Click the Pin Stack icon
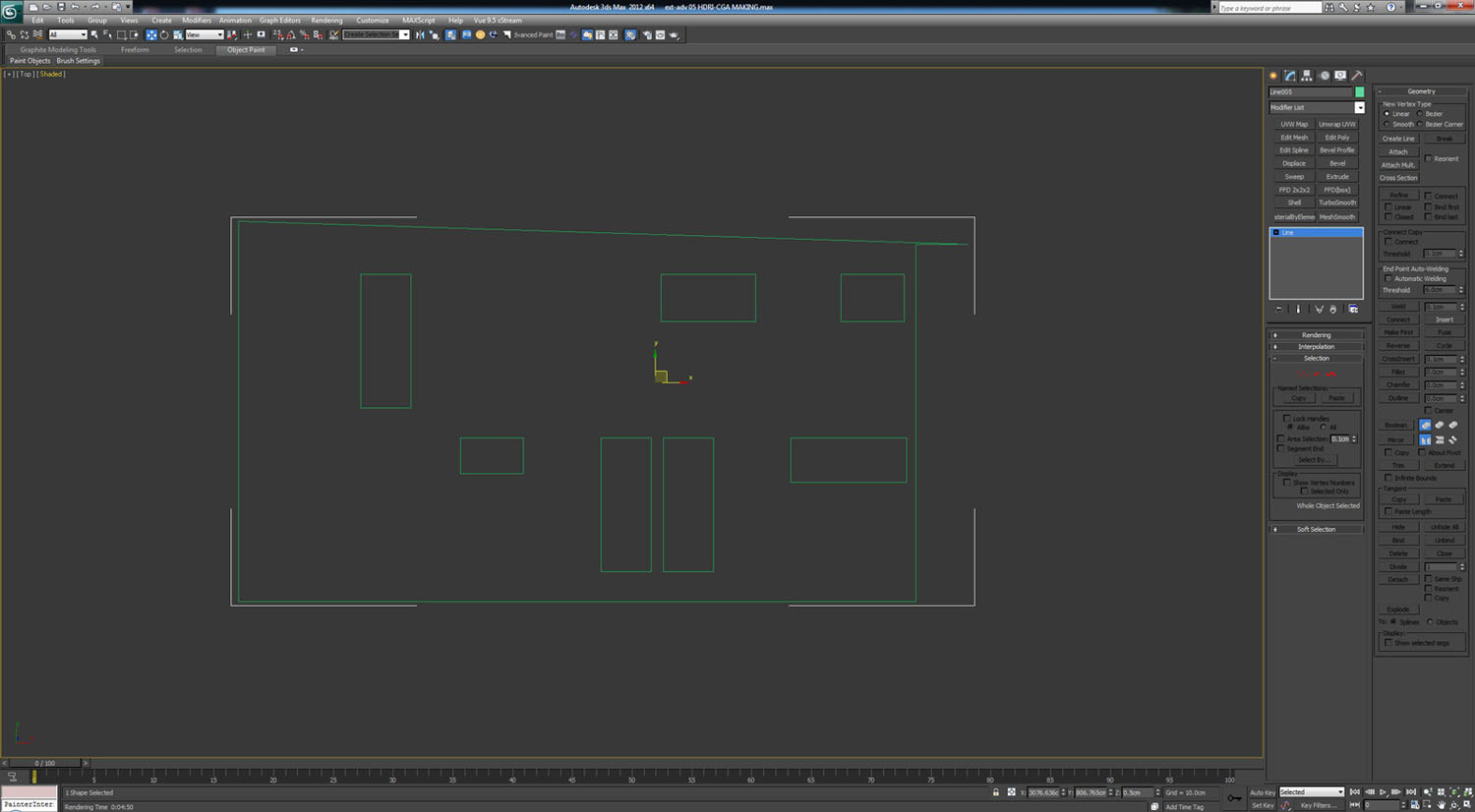The height and width of the screenshot is (812, 1475). (1278, 309)
